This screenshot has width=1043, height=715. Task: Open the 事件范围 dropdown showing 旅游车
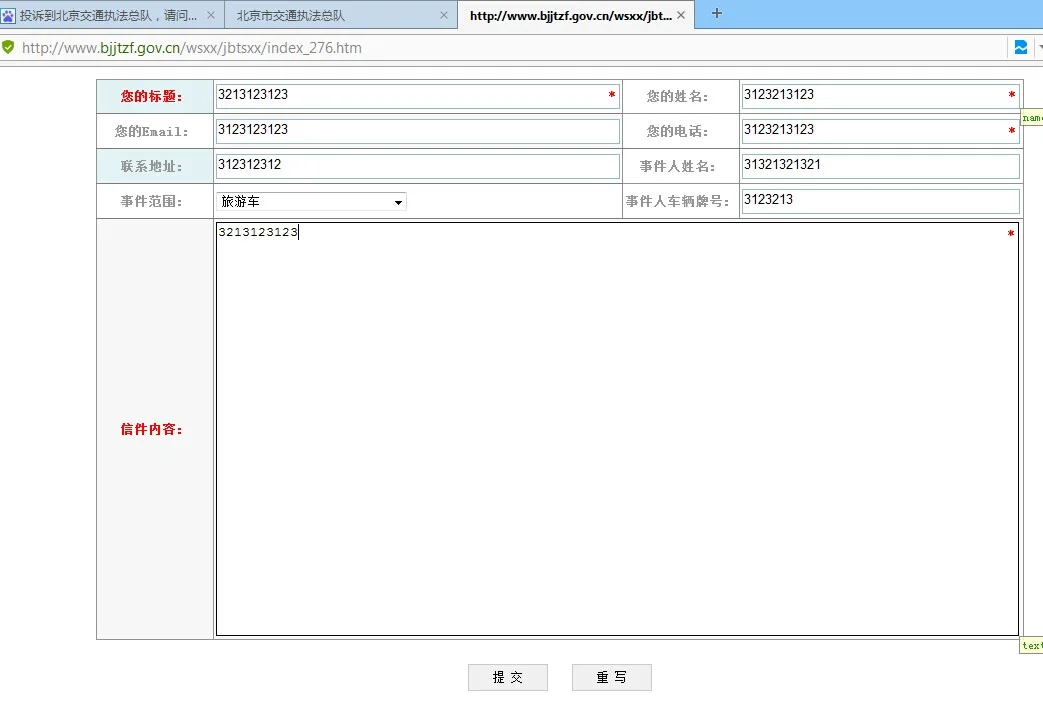coord(311,202)
